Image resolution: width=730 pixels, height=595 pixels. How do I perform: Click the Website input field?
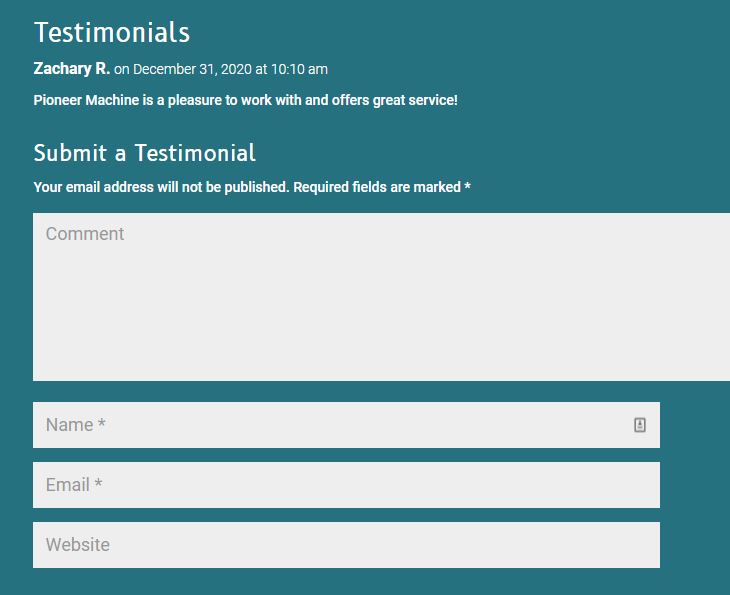click(346, 545)
